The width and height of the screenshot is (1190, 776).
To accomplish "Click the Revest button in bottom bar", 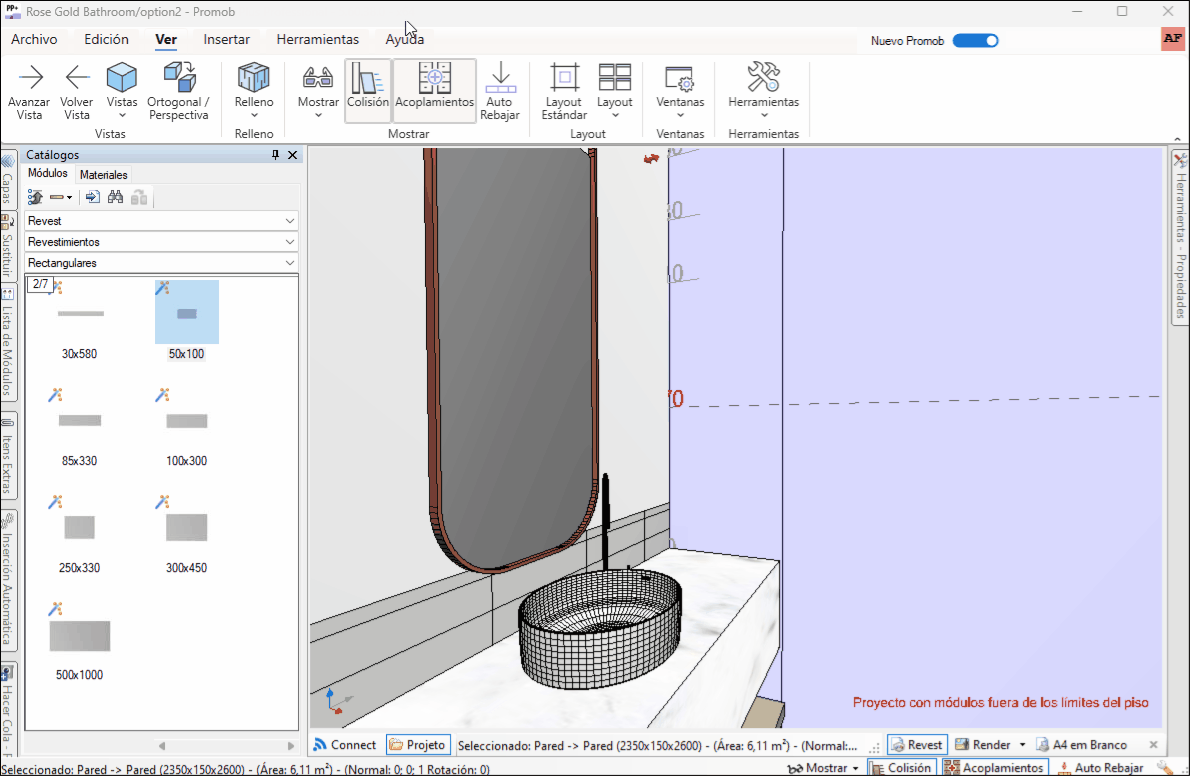I will 917,745.
